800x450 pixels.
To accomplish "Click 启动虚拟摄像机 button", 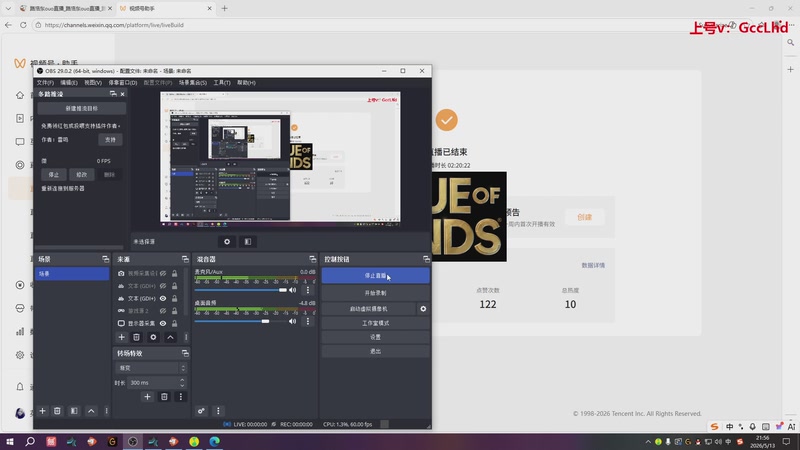I will 368,309.
